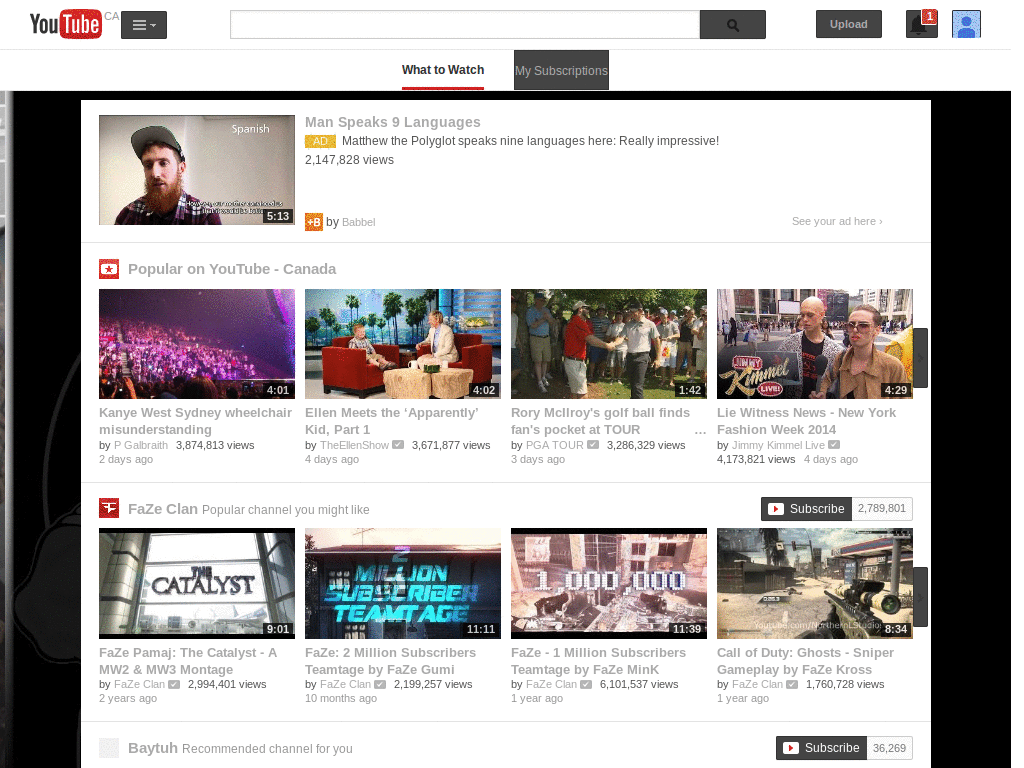Open FaZe Pamaj: The Catalyst title
This screenshot has width=1024, height=768.
tap(188, 661)
